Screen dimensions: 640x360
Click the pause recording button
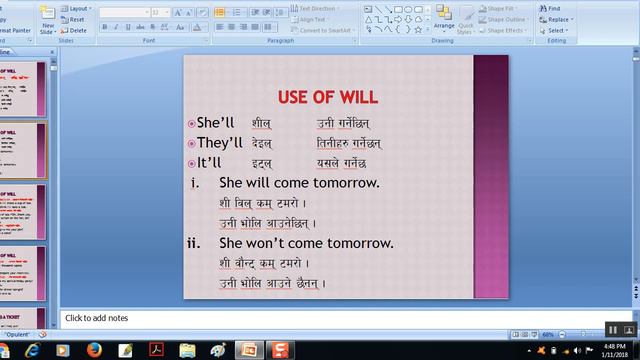click(x=613, y=330)
